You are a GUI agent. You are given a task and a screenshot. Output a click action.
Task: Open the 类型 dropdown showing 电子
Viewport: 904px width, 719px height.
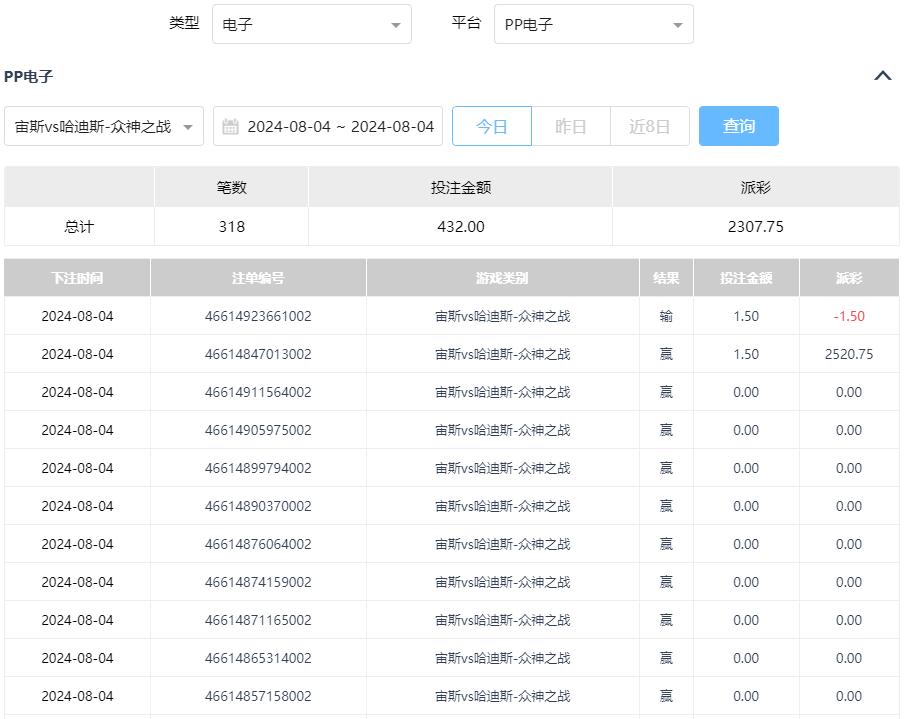[x=311, y=25]
